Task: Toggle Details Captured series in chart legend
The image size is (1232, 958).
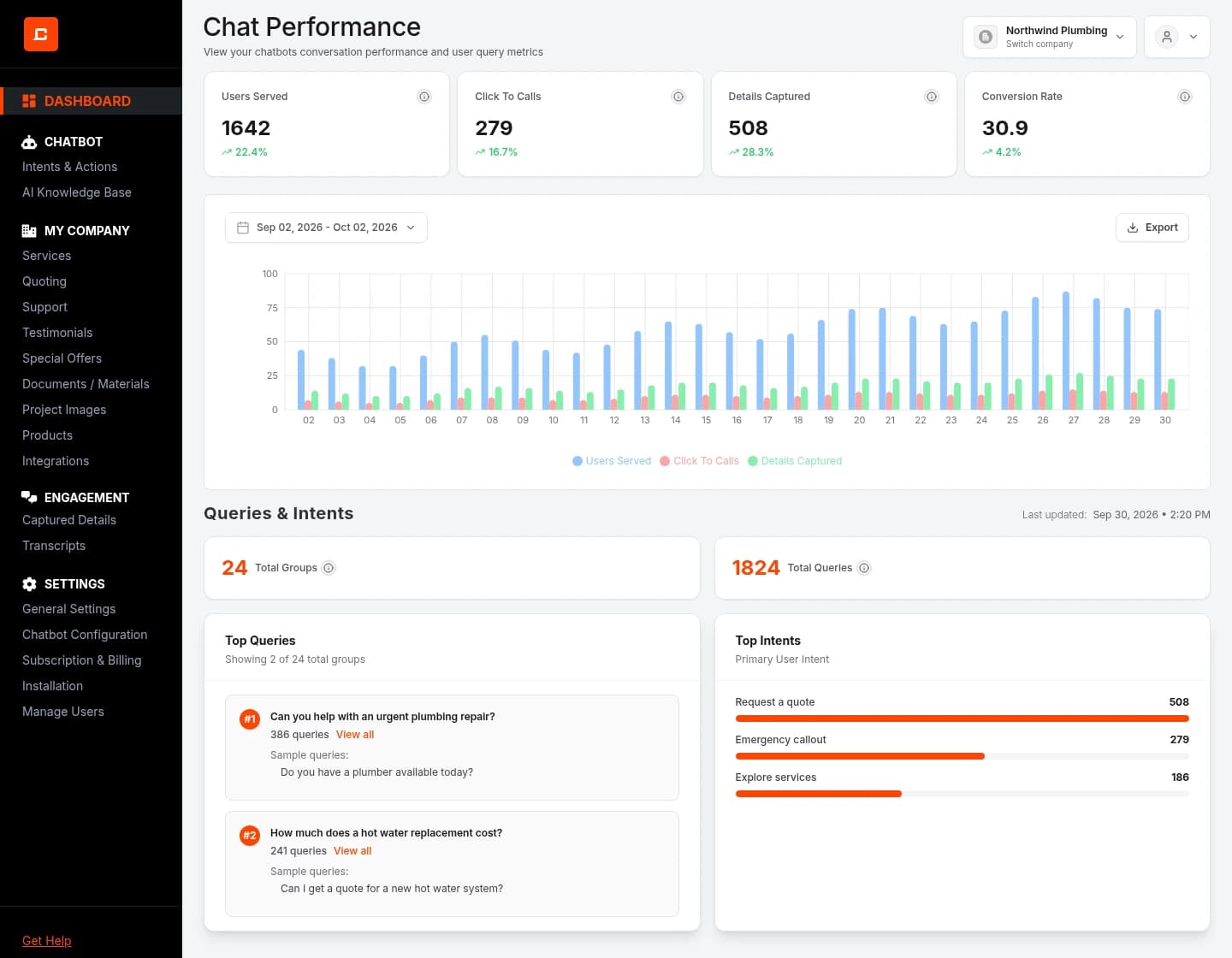Action: coord(795,461)
